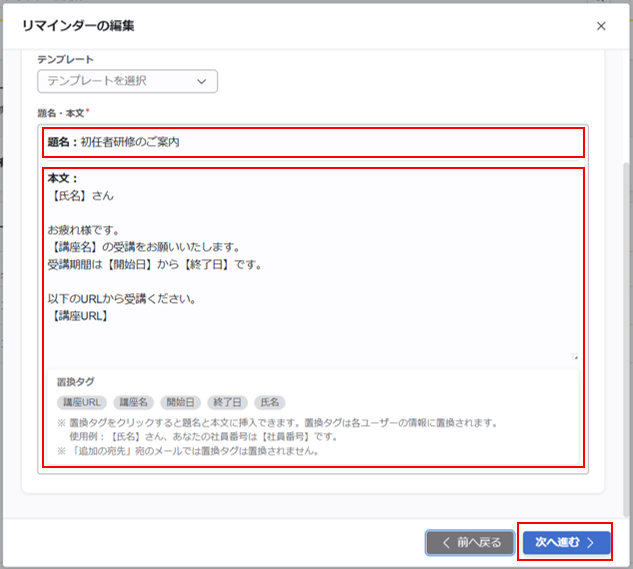This screenshot has height=569, width=633.
Task: Go back with 前へ戻る button
Action: (470, 543)
